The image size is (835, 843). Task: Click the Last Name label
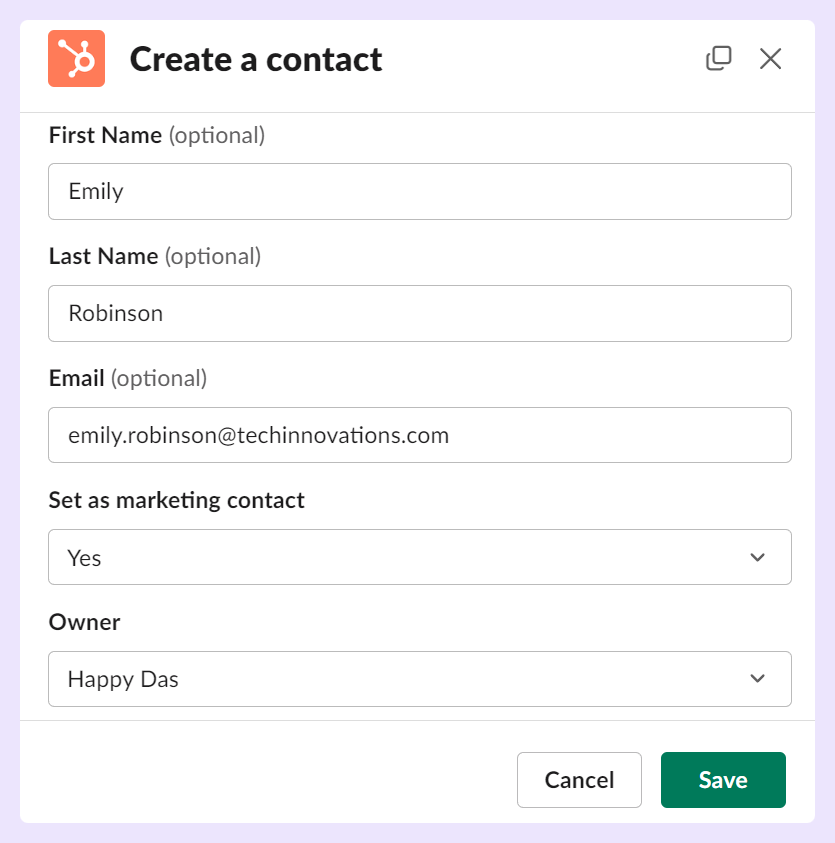[104, 256]
